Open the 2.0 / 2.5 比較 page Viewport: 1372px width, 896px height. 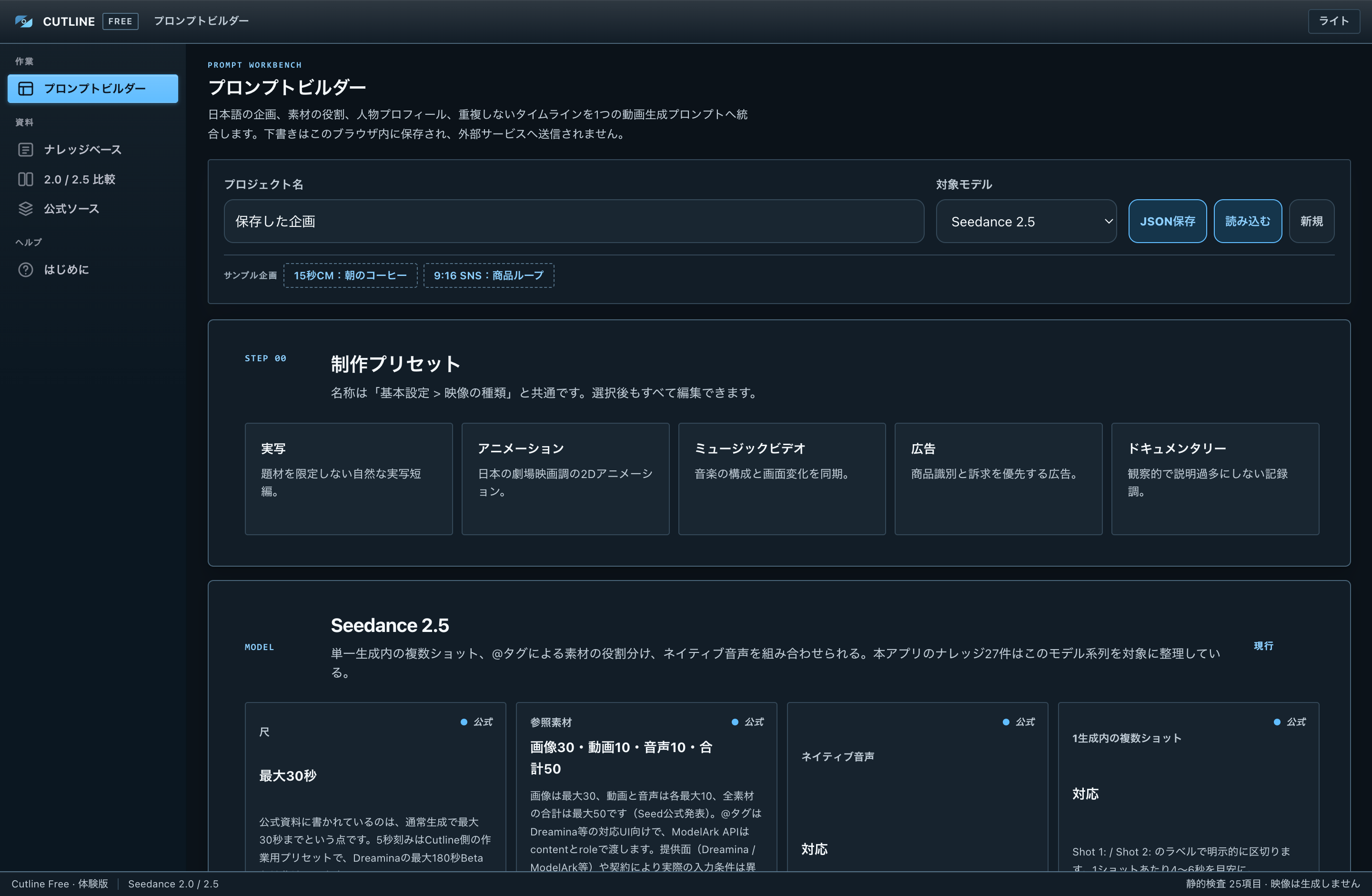tap(93, 179)
